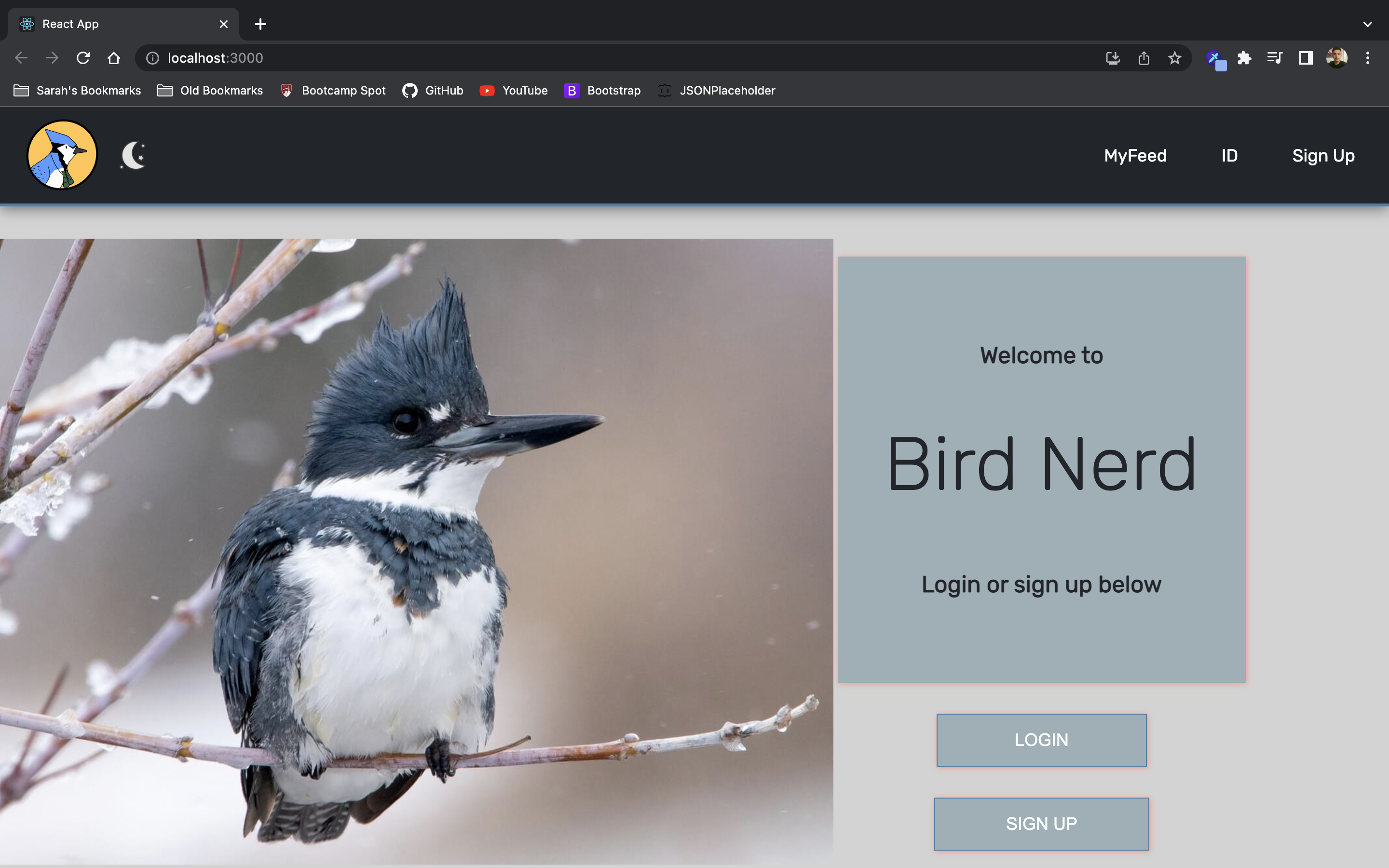
Task: Open the tab search chevron
Action: coord(1368,24)
